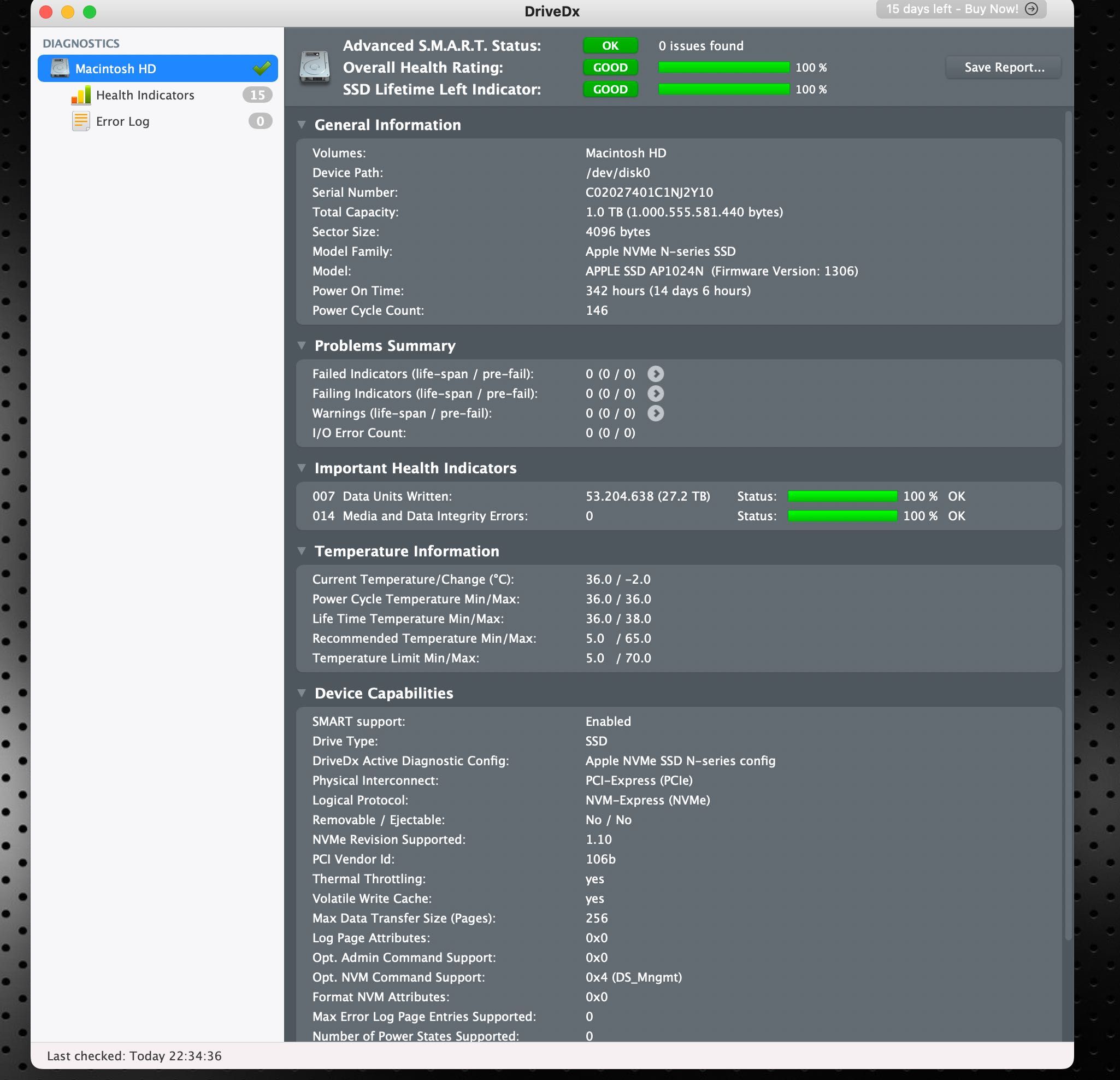This screenshot has height=1080, width=1120.
Task: Click the green zoom window button
Action: tap(90, 12)
